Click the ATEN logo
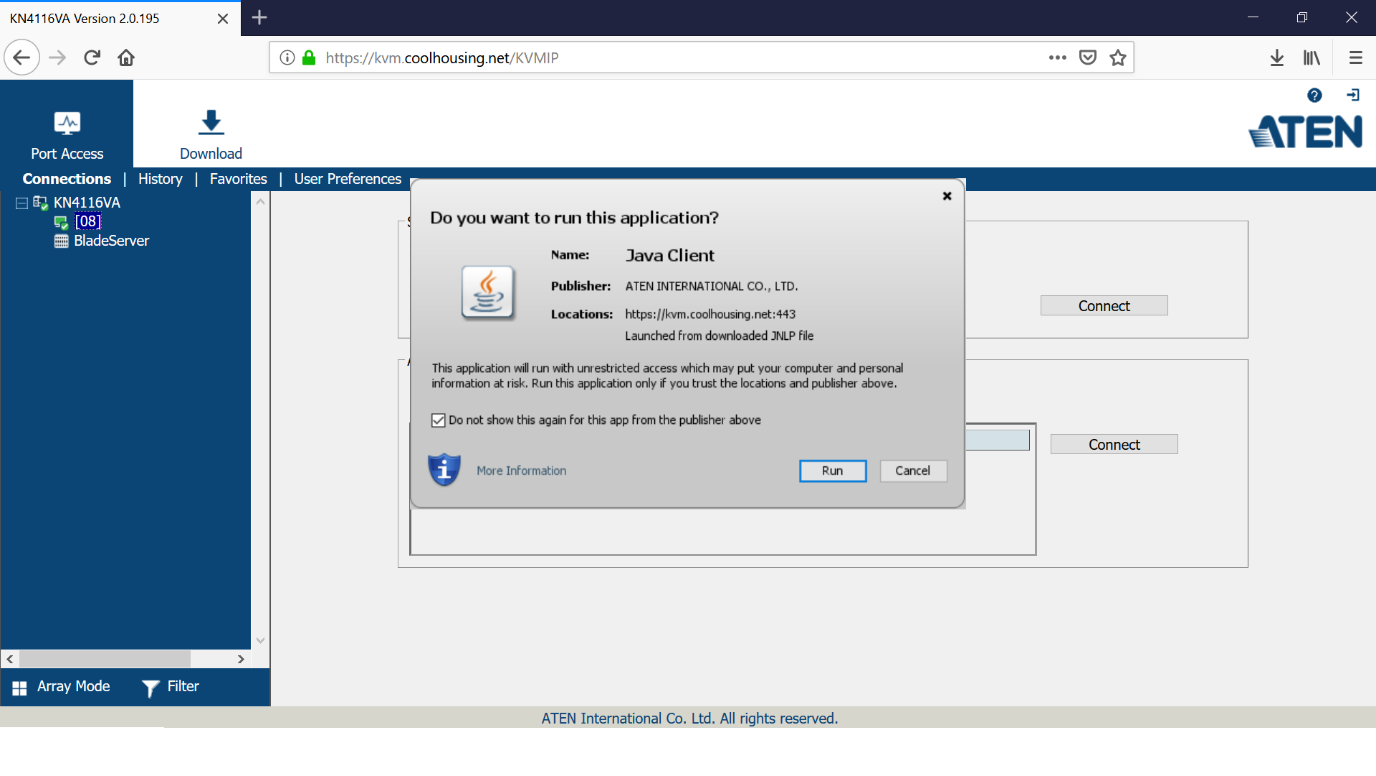The image size is (1376, 776). tap(1305, 132)
